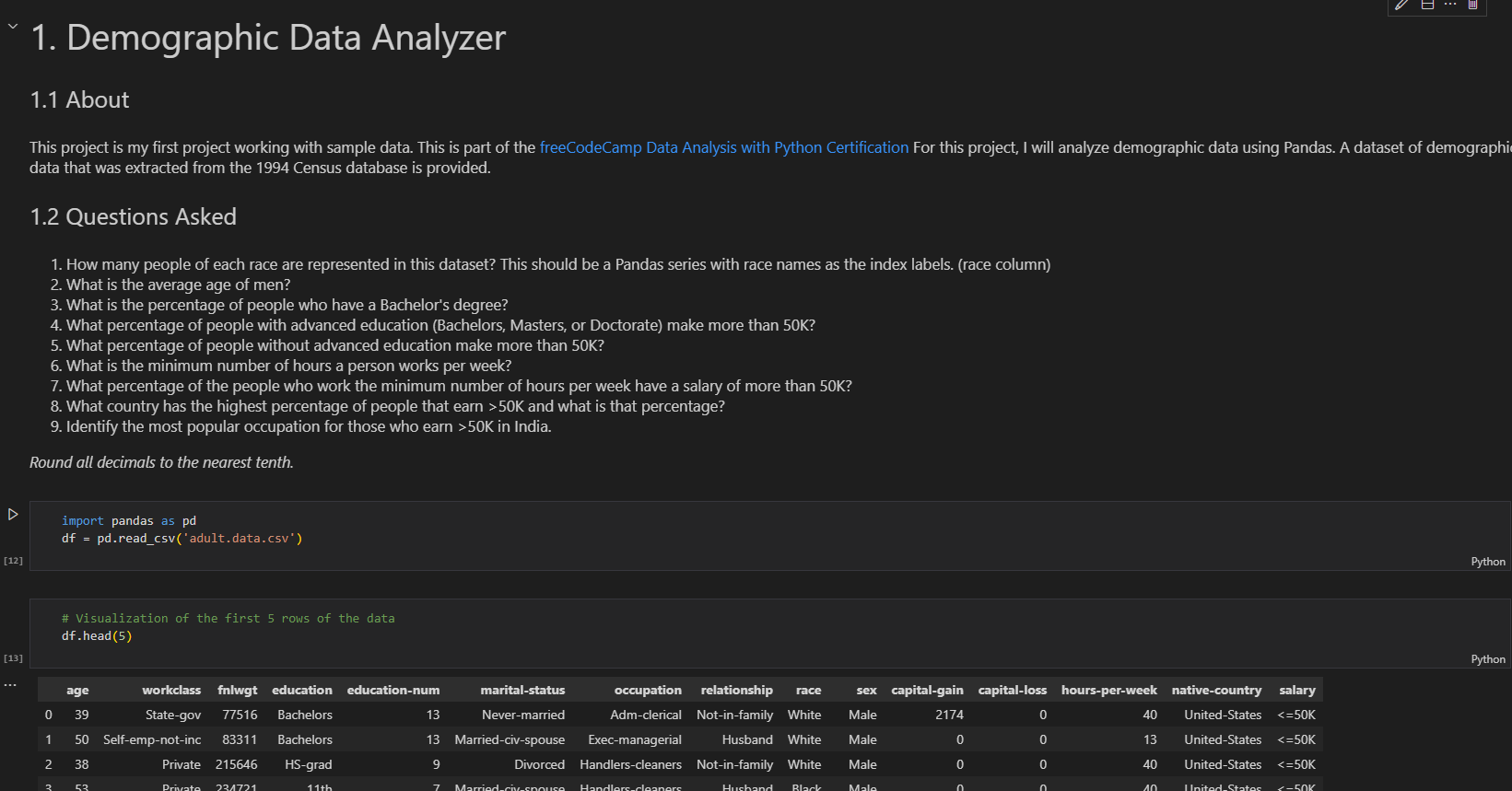Click Python language label of df.head cell
Viewport: 1512px width, 791px height.
click(1488, 659)
